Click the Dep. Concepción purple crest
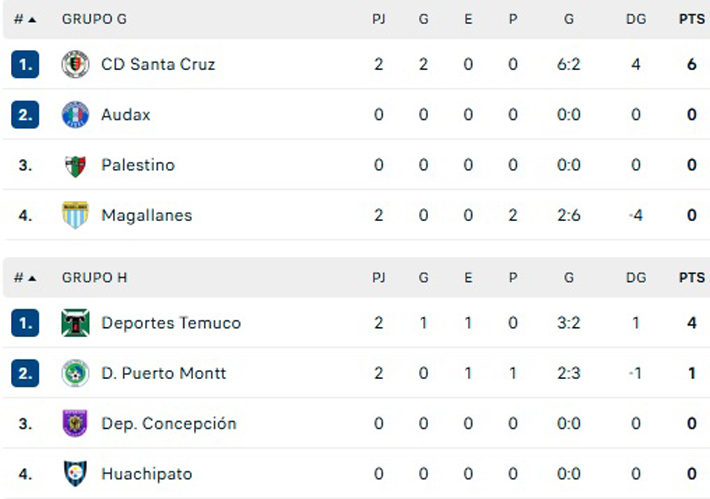 click(x=75, y=423)
